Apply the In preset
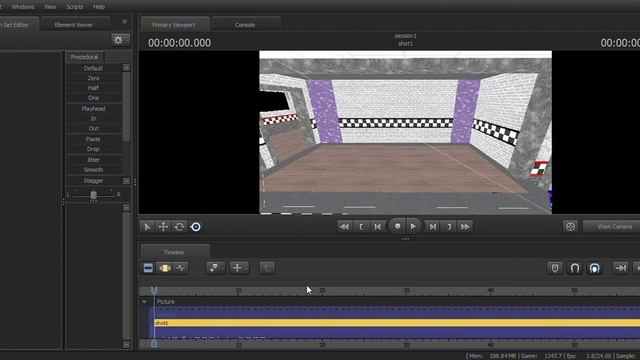 click(93, 118)
